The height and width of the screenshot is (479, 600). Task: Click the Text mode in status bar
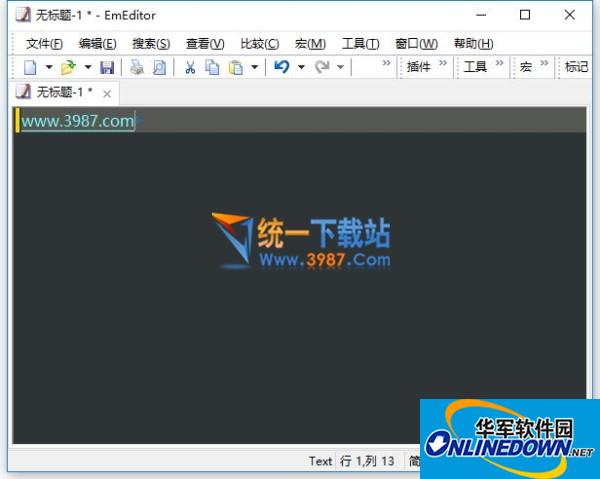click(x=320, y=461)
